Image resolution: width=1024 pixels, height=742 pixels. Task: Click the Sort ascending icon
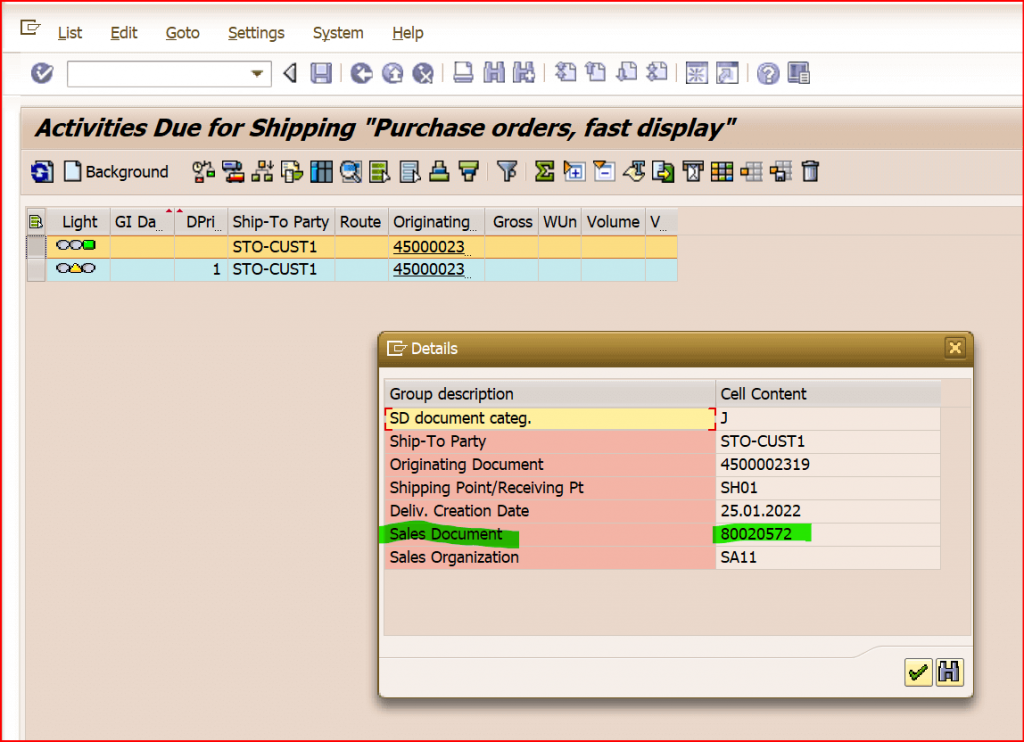[439, 171]
